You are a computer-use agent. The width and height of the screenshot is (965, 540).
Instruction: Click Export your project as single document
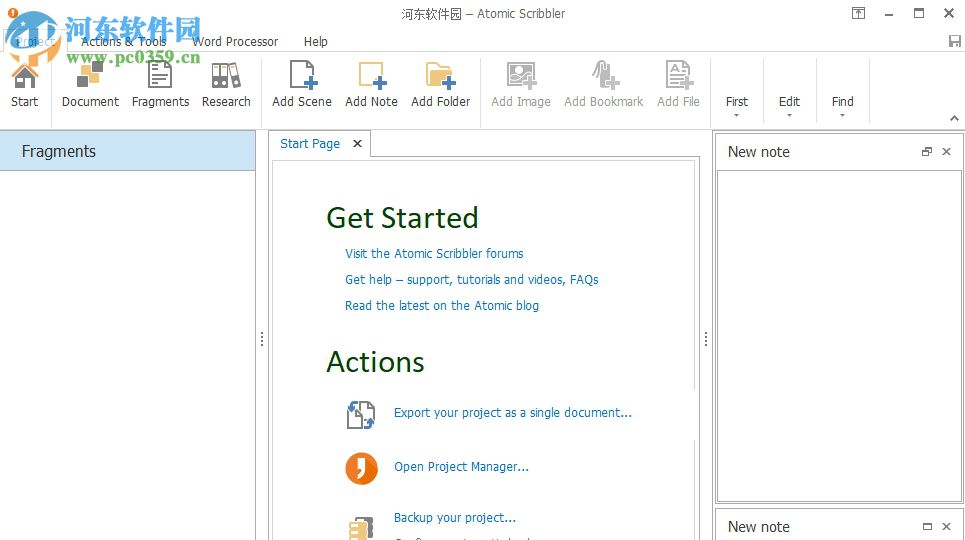(513, 413)
